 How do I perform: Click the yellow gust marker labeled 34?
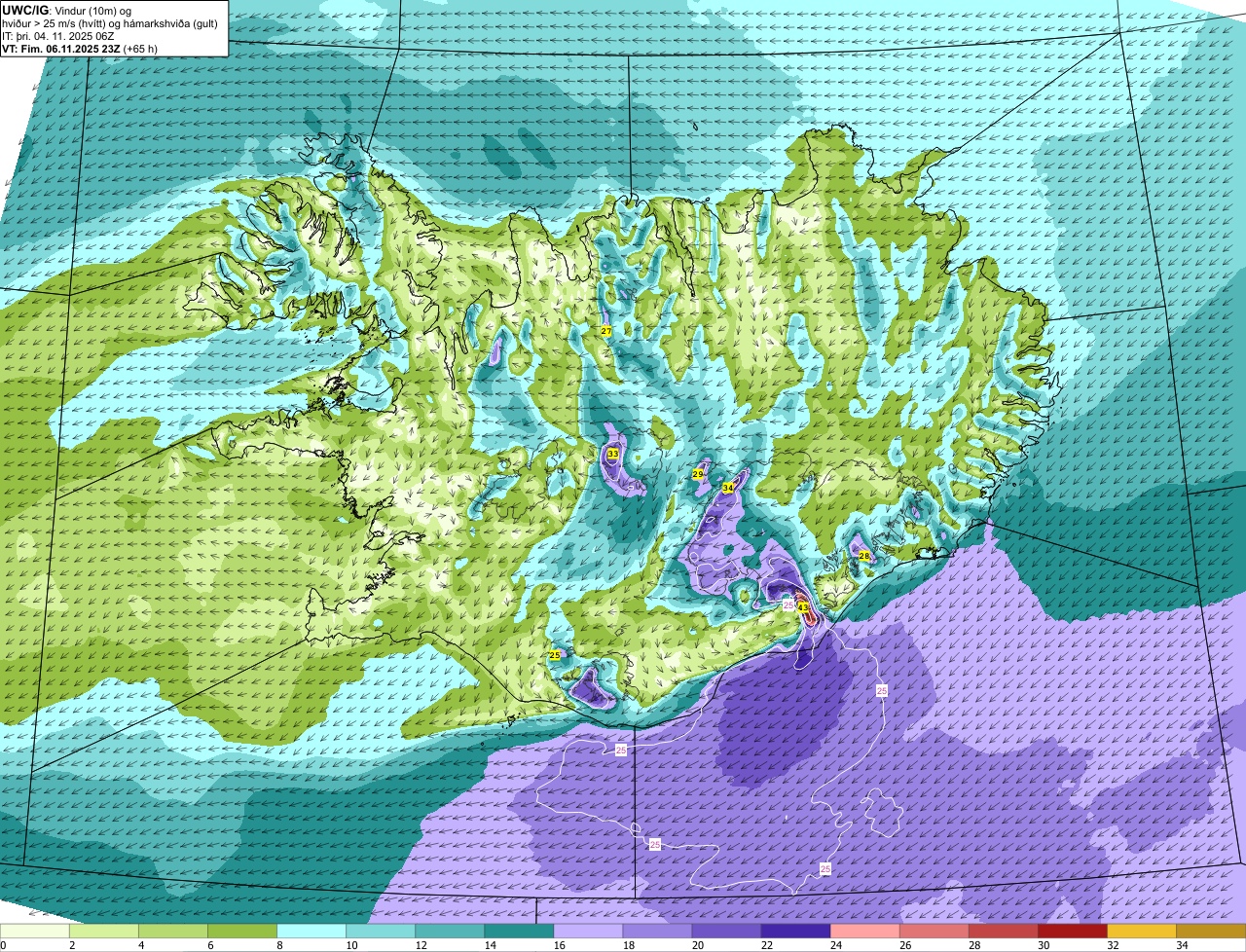click(x=727, y=488)
